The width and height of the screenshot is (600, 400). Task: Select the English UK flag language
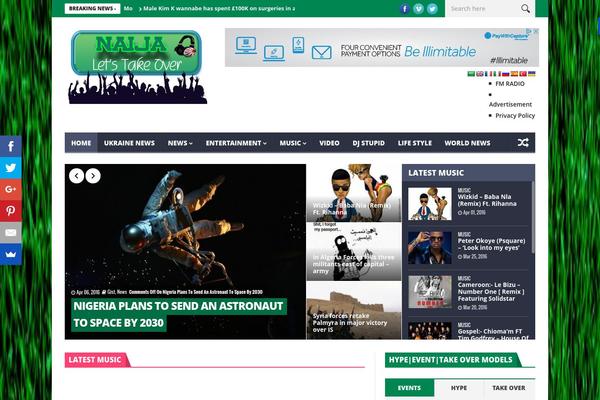pyautogui.click(x=479, y=74)
